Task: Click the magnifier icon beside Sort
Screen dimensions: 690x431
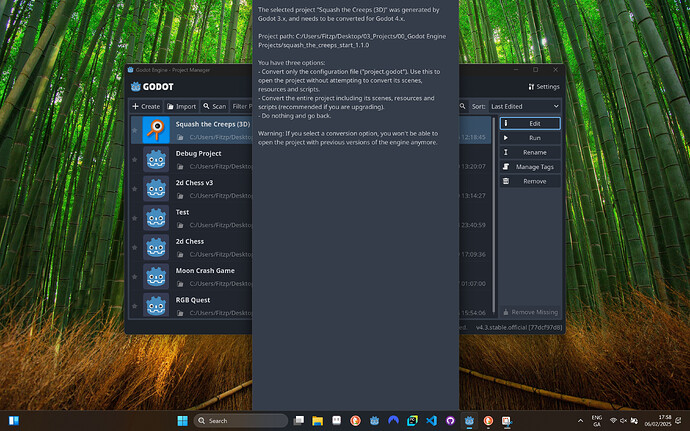Action: click(462, 106)
